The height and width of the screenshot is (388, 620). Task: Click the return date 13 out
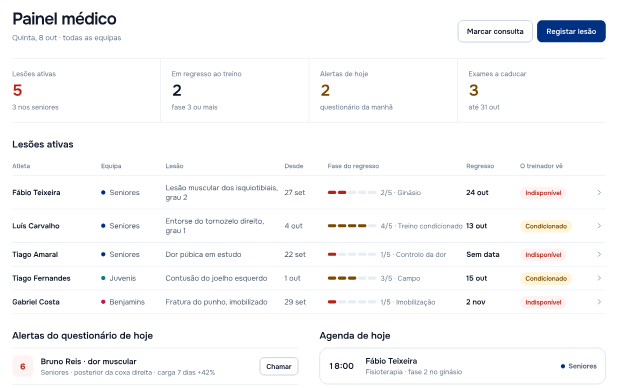476,226
